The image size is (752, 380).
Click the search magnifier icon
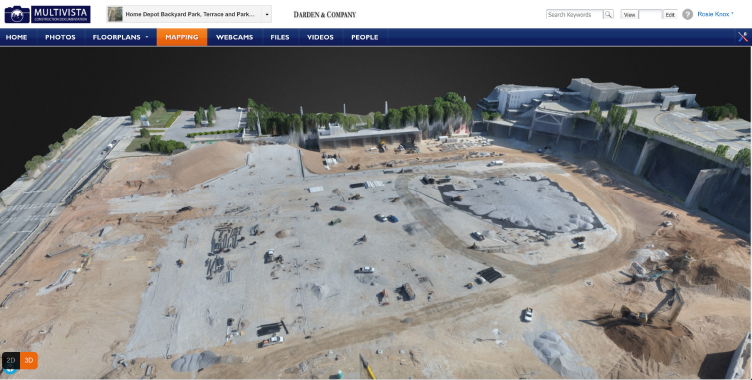click(x=608, y=14)
